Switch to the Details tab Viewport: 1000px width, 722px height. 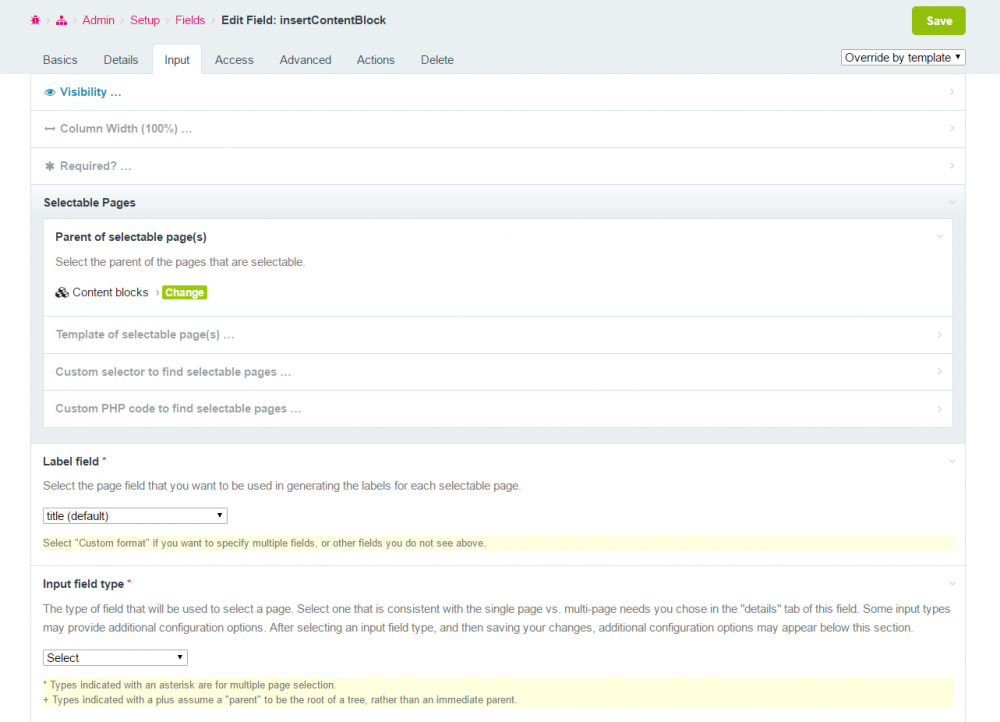click(121, 60)
